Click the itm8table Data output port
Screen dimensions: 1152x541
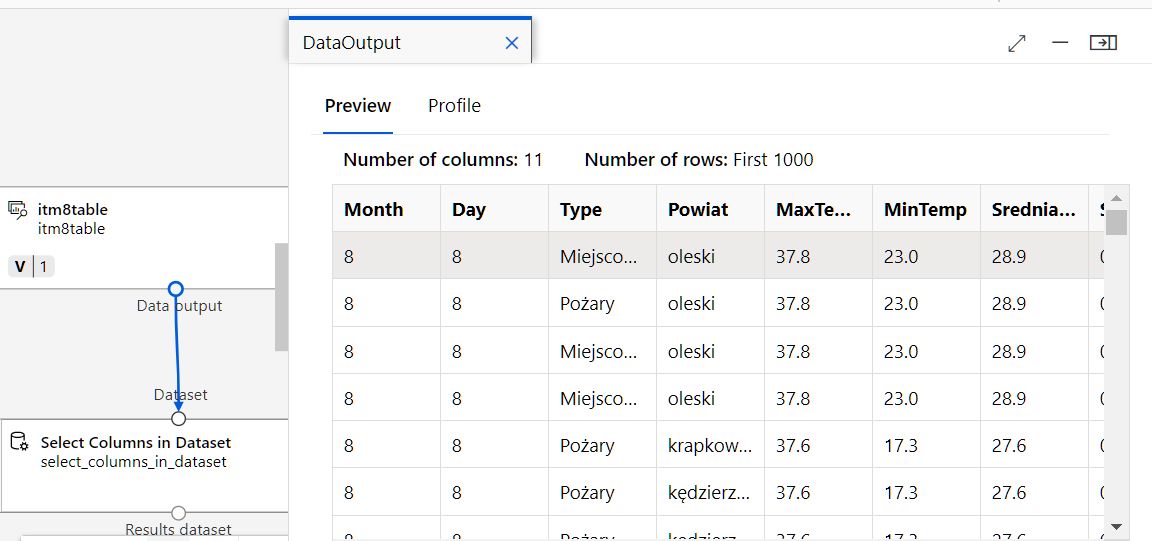coord(176,289)
